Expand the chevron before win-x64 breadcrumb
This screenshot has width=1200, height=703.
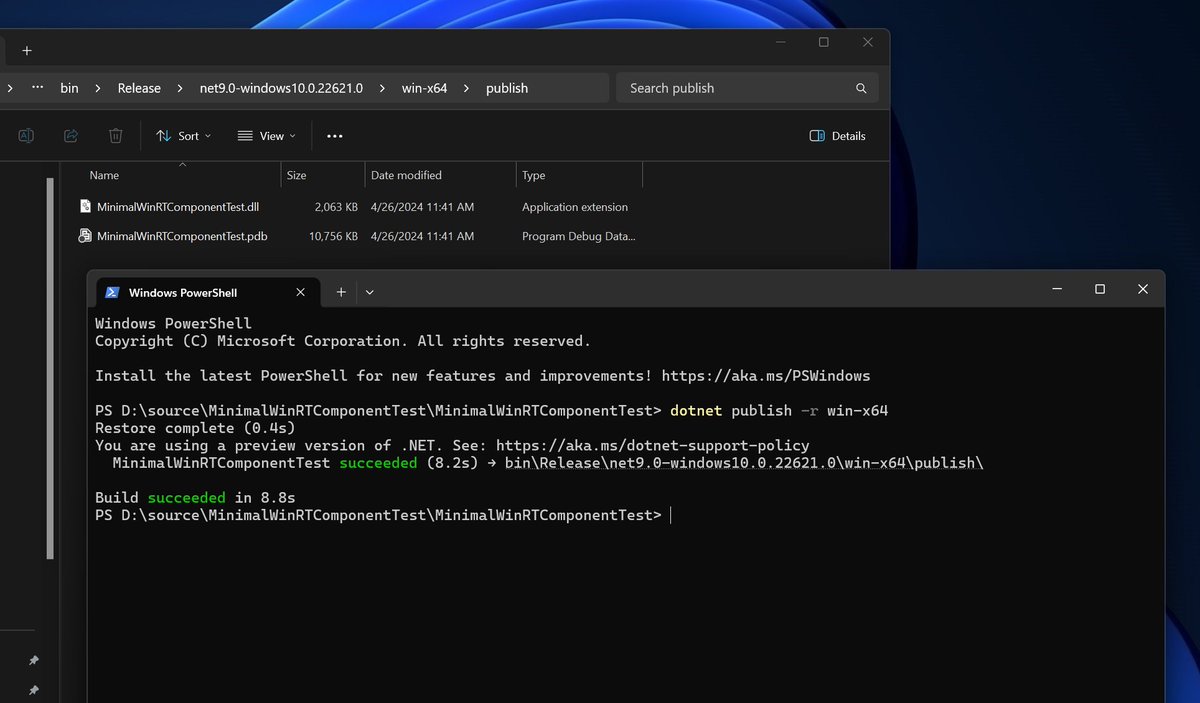tap(382, 88)
